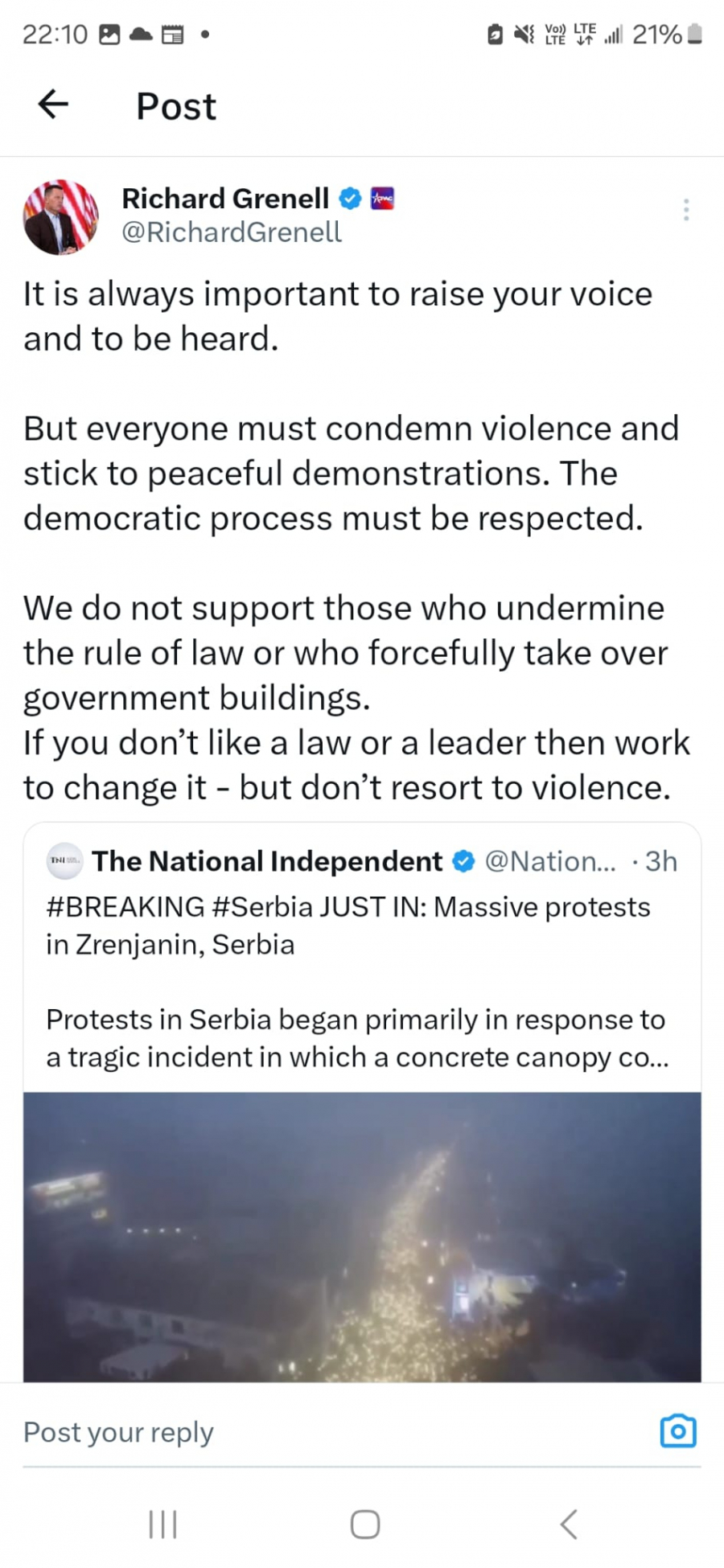
Task: Tap The National Independent verified badge
Action: (463, 861)
